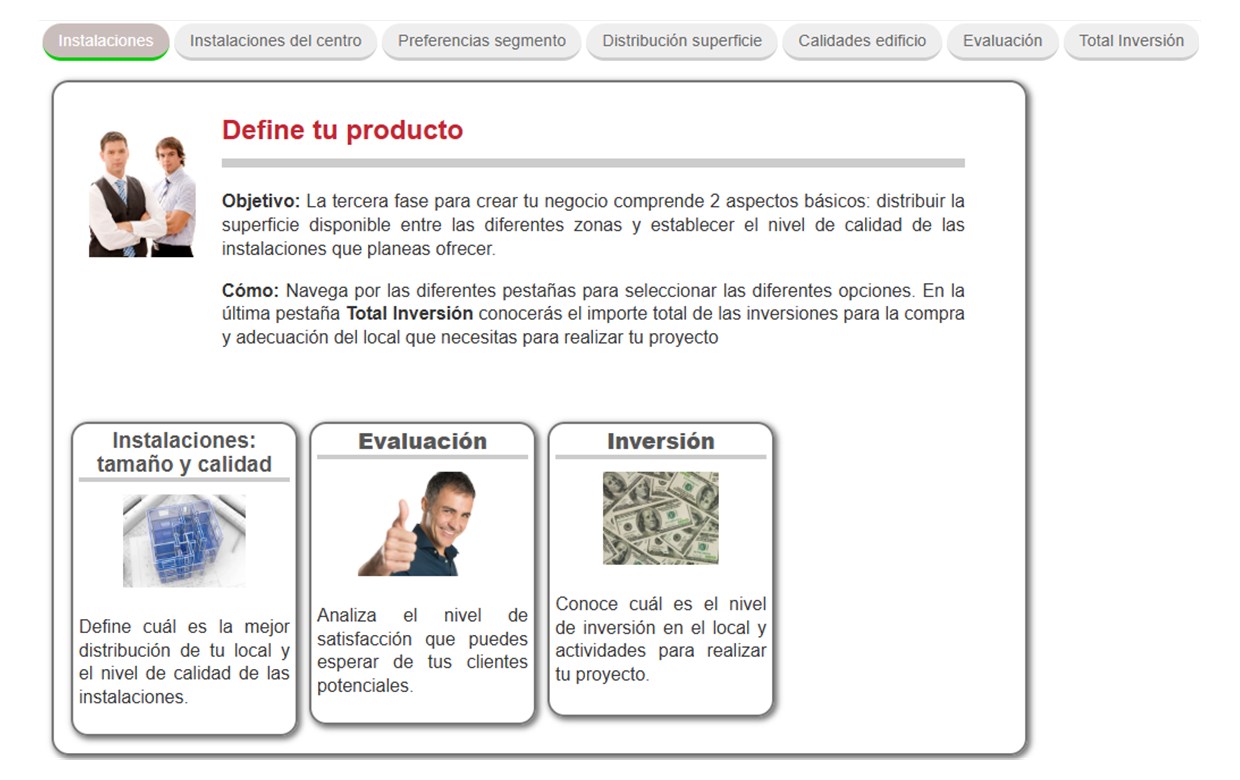Viewport: 1240px width, 780px height.
Task: Click the 'Instalaciones: tamaño y calidad' card title
Action: (184, 452)
